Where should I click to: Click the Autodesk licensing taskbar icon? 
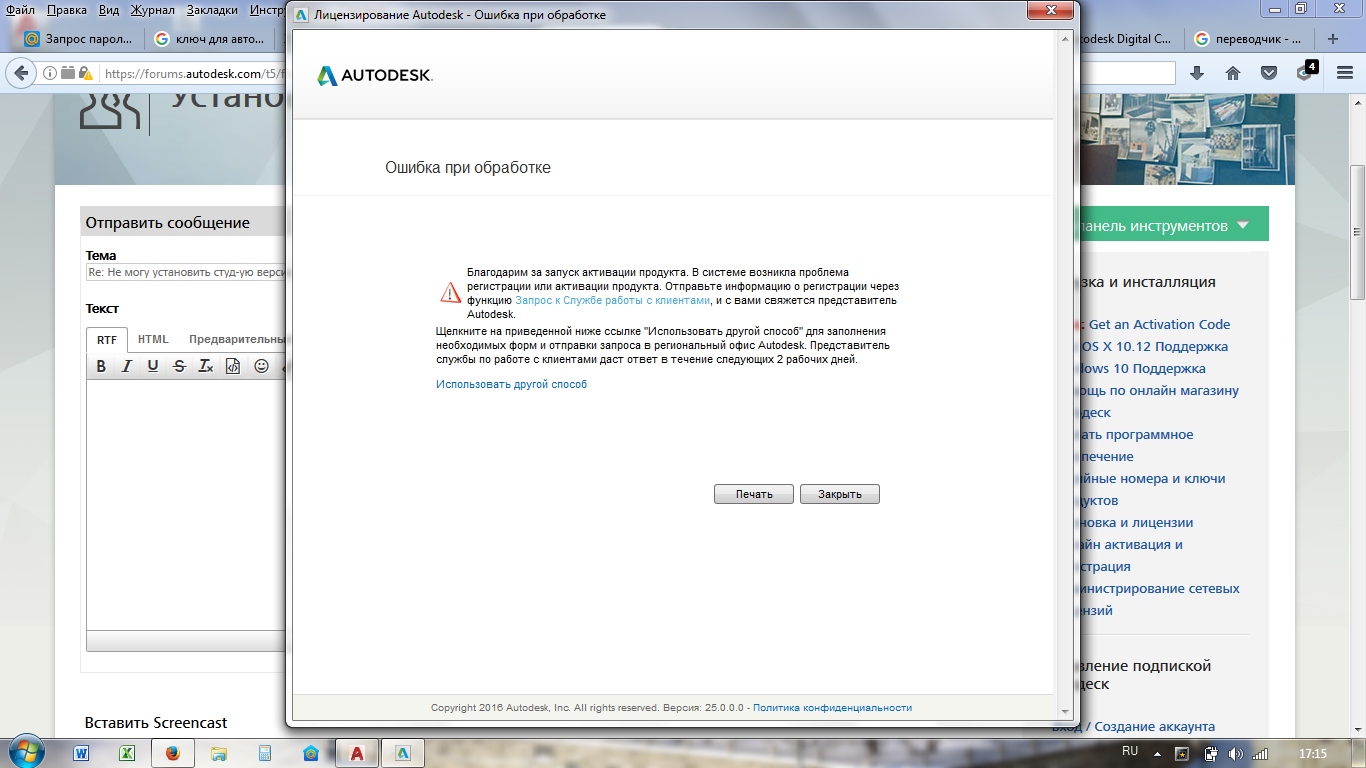(403, 752)
